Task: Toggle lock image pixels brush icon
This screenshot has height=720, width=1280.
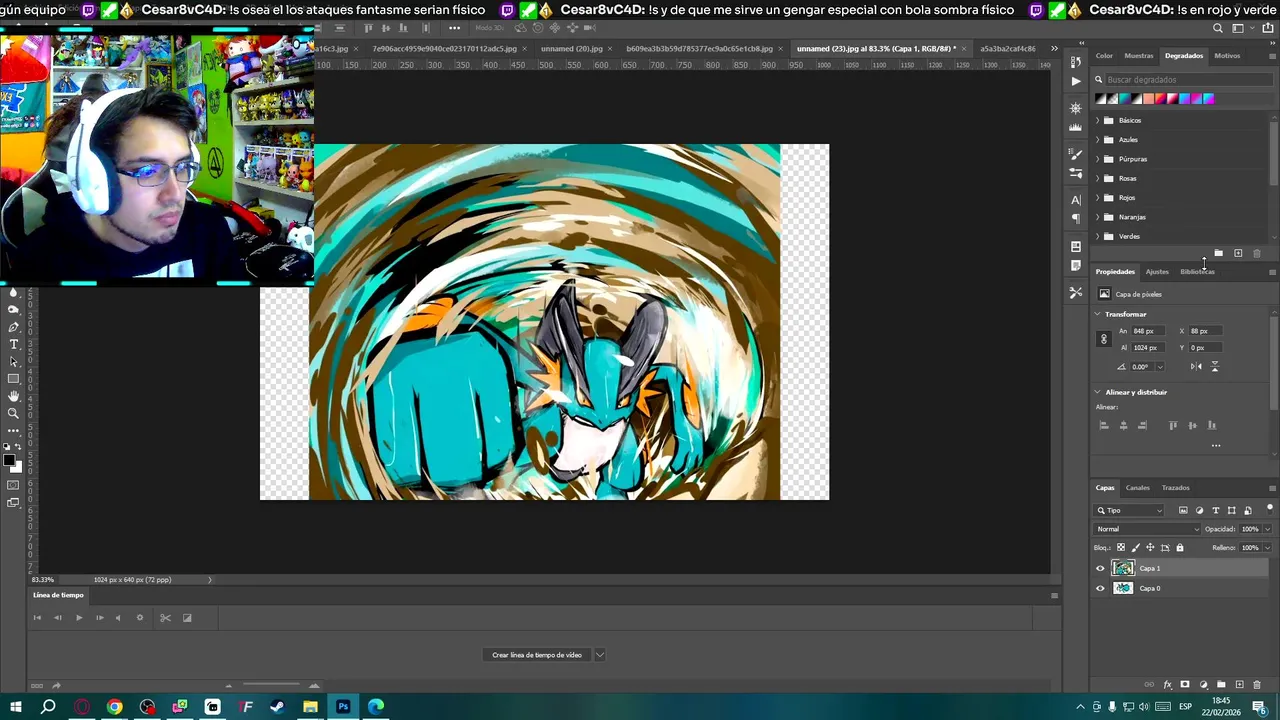Action: tap(1135, 548)
